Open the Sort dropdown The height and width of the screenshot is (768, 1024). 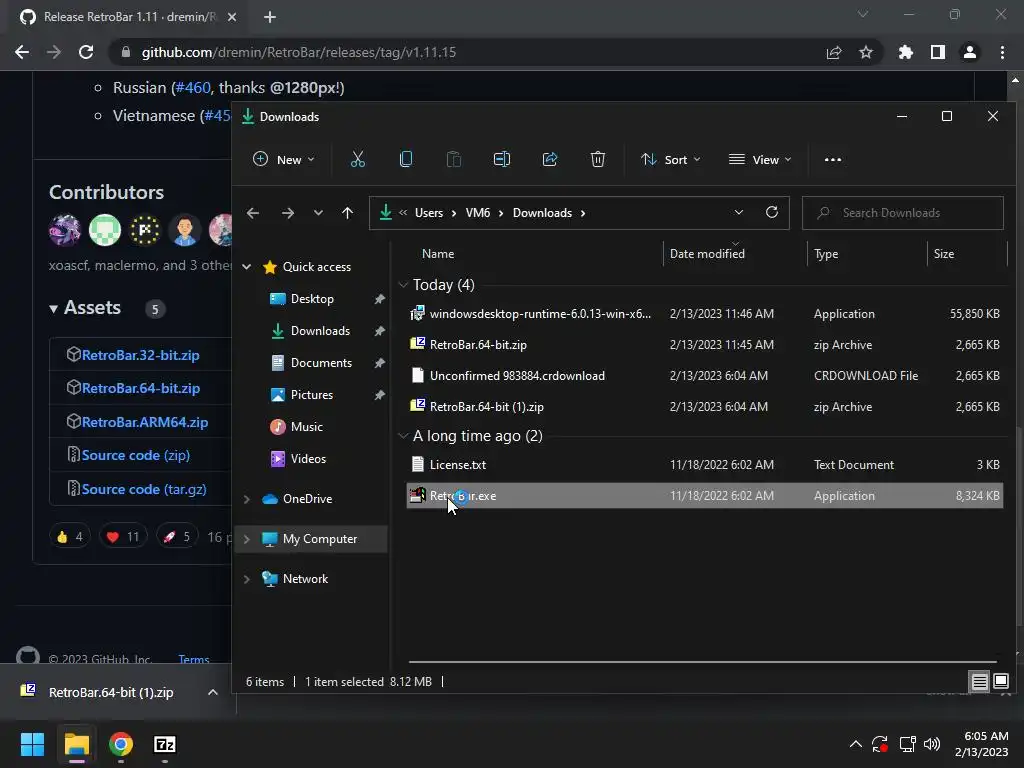(x=671, y=159)
